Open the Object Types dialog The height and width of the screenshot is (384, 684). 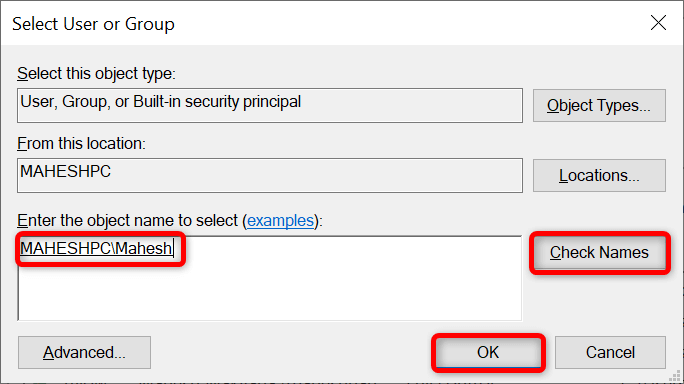599,106
